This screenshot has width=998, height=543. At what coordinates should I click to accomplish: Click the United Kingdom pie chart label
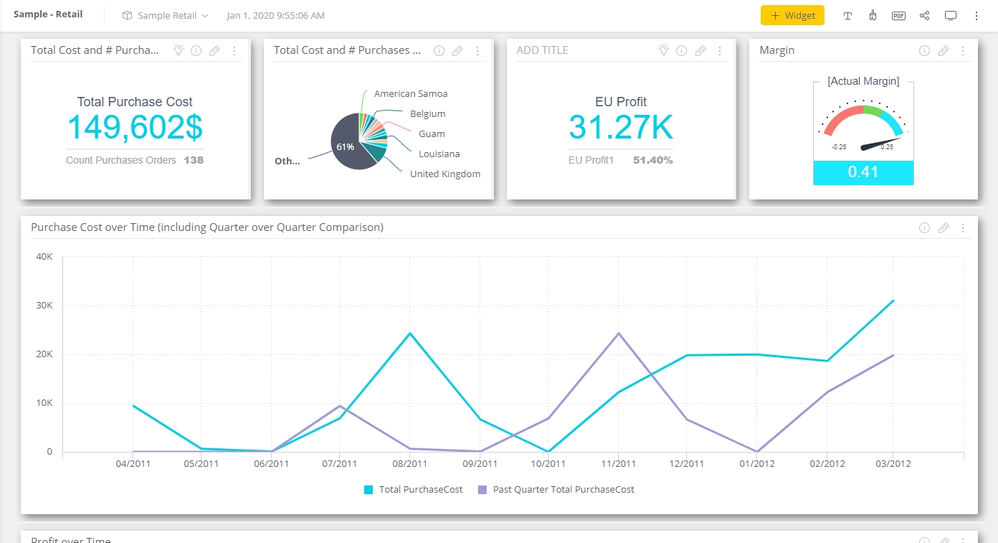tap(445, 174)
